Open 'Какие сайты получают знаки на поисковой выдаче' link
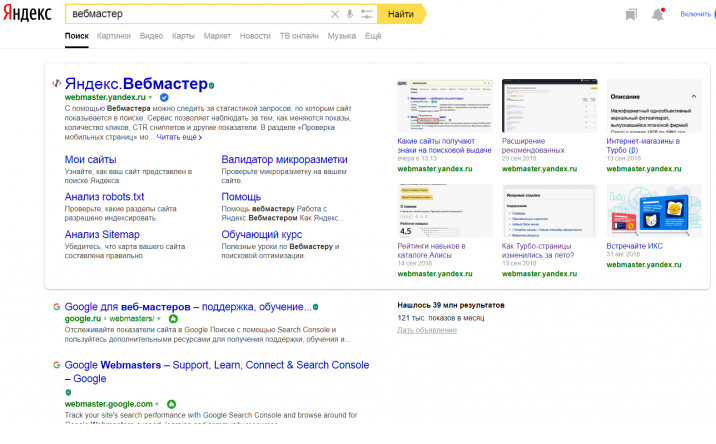This screenshot has width=716, height=444. tap(444, 146)
